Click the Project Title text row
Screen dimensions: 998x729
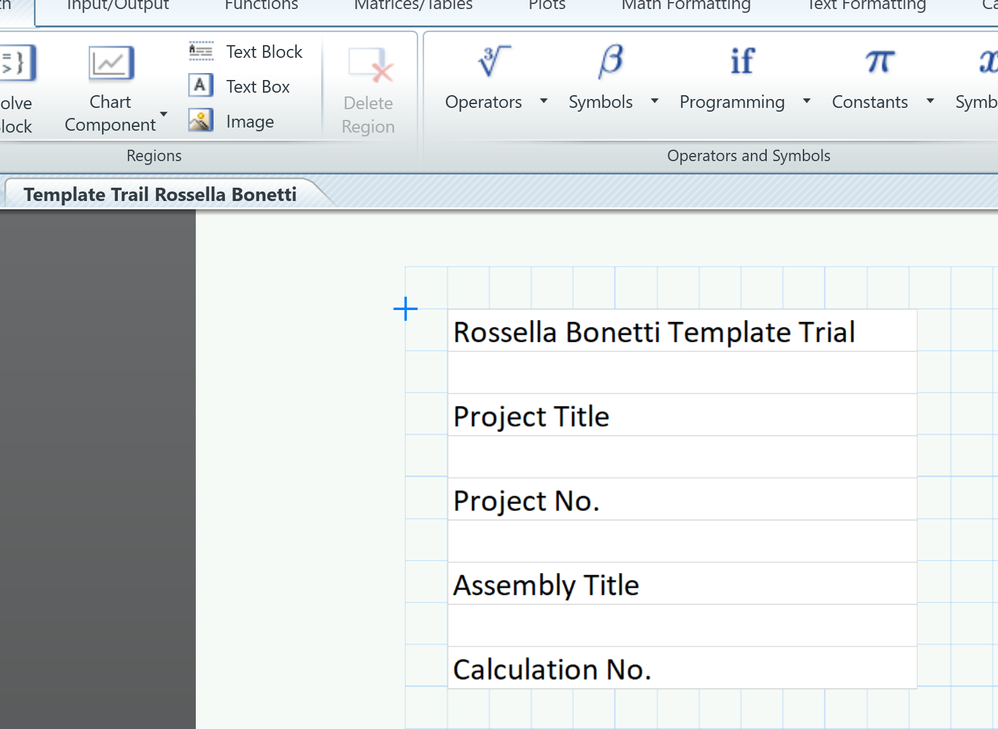point(681,415)
